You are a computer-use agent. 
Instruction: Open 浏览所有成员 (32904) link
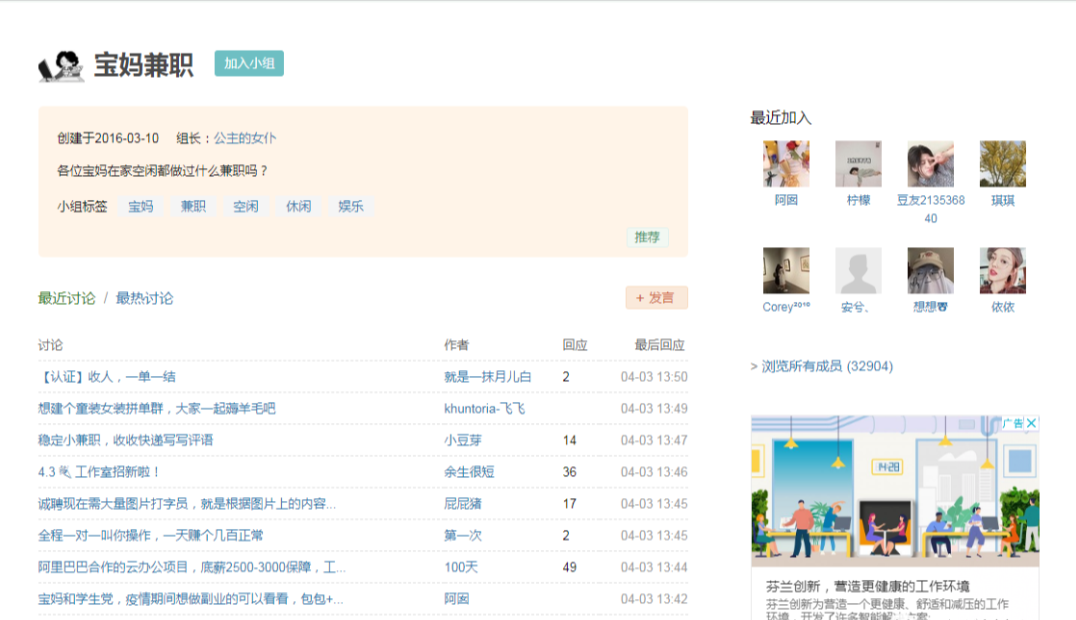click(x=827, y=366)
